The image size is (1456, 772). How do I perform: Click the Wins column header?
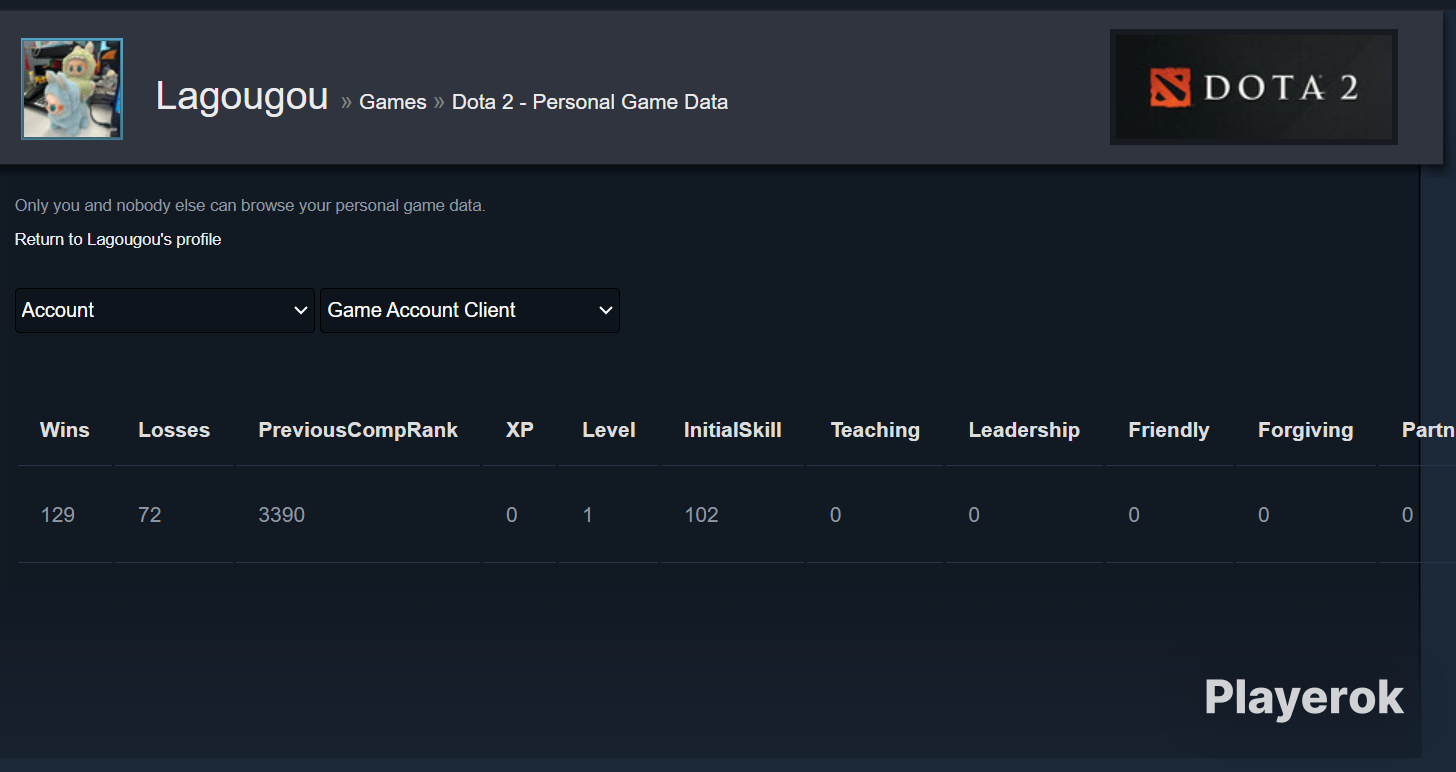(65, 430)
